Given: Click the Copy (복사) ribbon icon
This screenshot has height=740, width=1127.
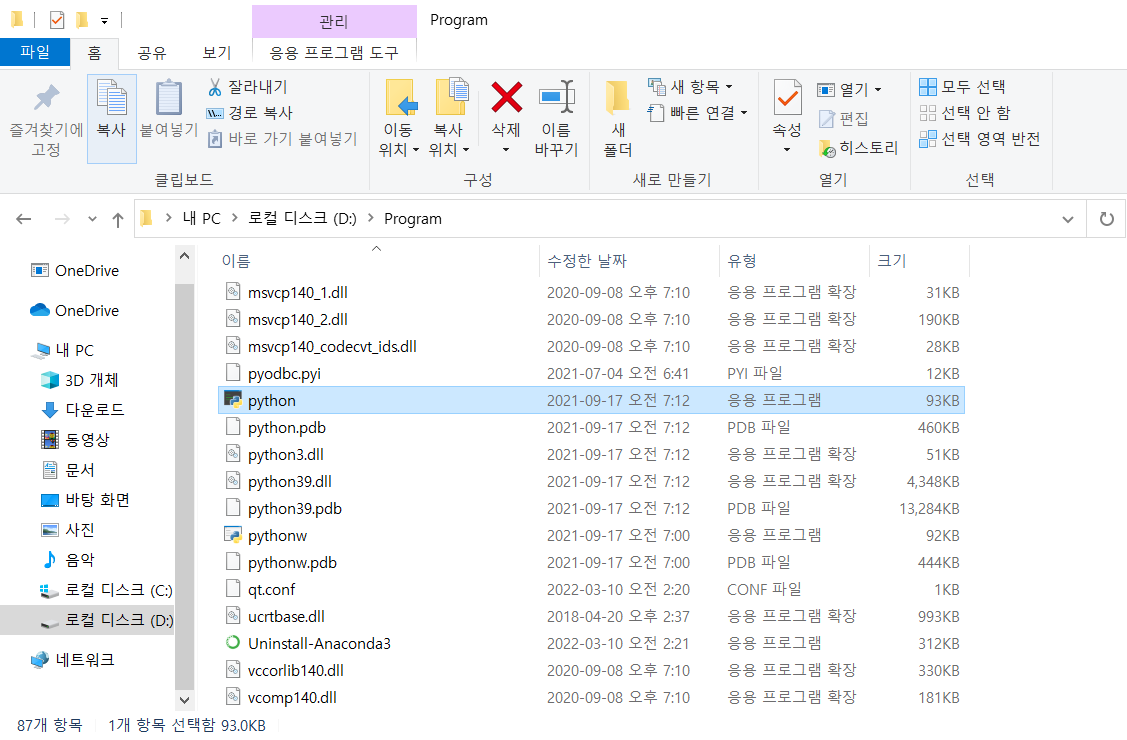Looking at the screenshot, I should click(111, 98).
